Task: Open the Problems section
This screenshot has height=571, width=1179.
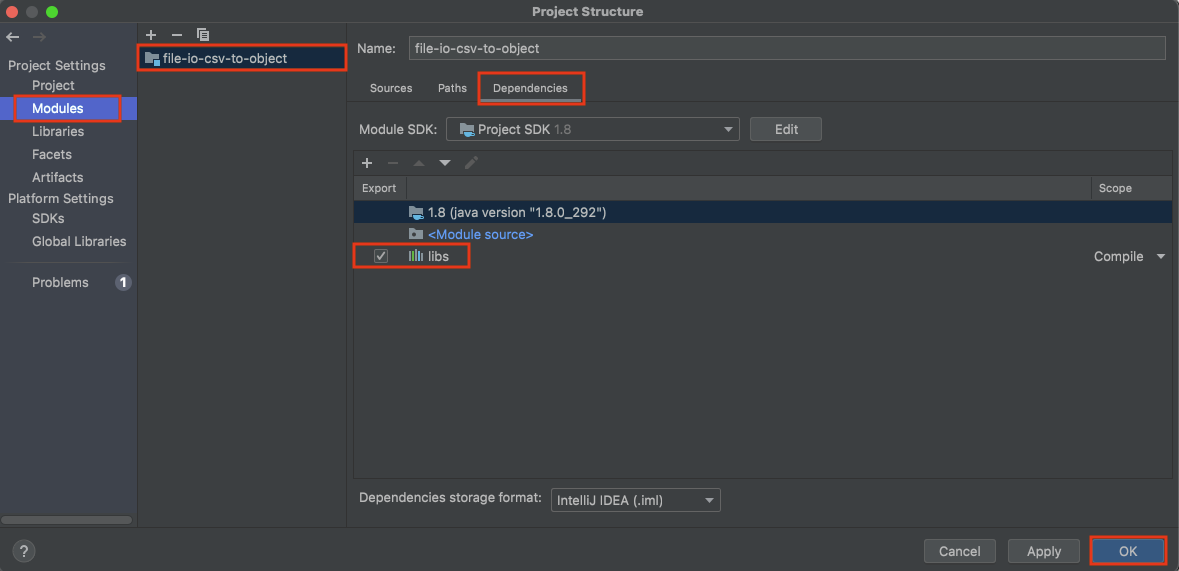Action: 60,283
